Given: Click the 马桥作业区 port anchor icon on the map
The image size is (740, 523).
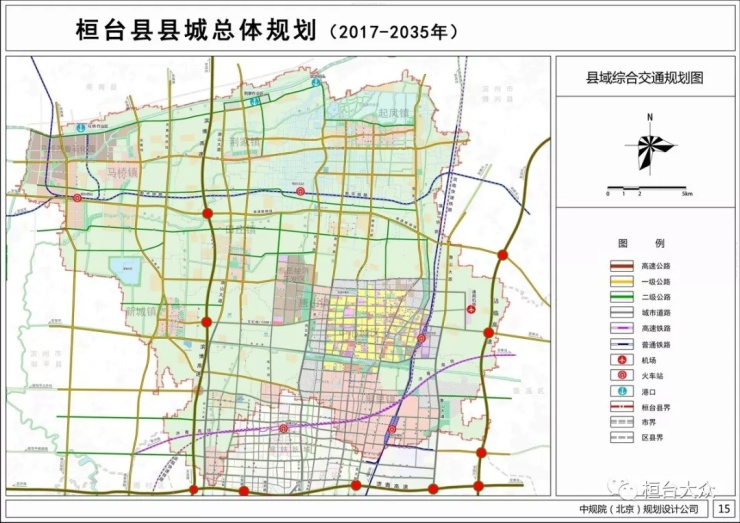Looking at the screenshot, I should point(81,127).
